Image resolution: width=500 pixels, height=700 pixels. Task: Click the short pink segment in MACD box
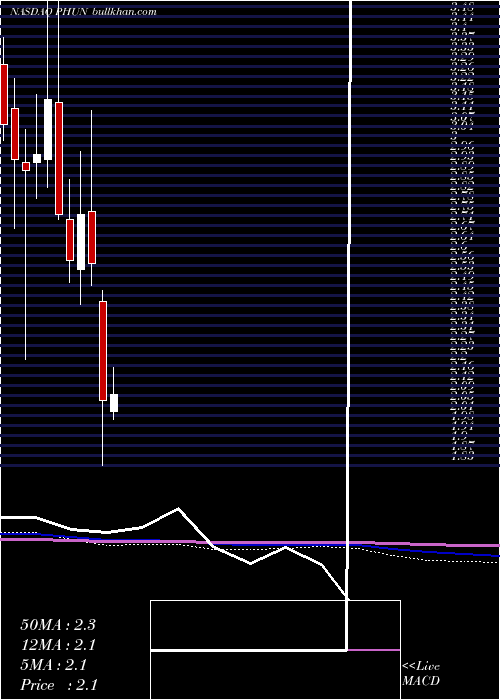[x=374, y=650]
